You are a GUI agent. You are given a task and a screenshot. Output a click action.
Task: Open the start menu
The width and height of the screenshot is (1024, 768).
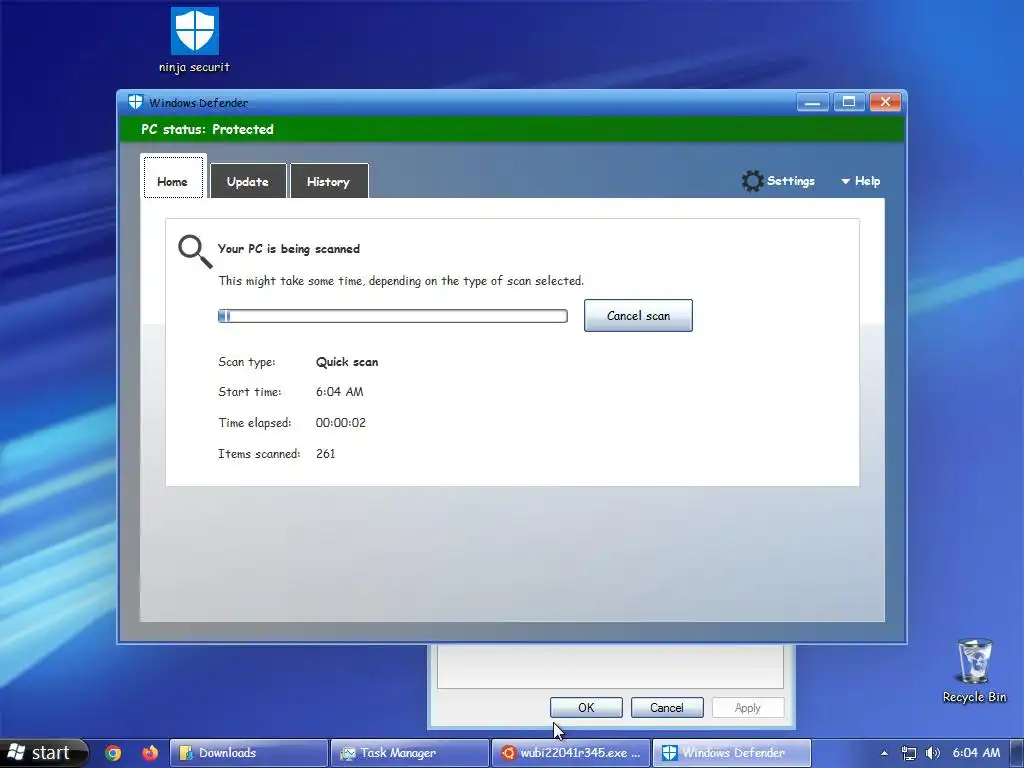pyautogui.click(x=43, y=753)
